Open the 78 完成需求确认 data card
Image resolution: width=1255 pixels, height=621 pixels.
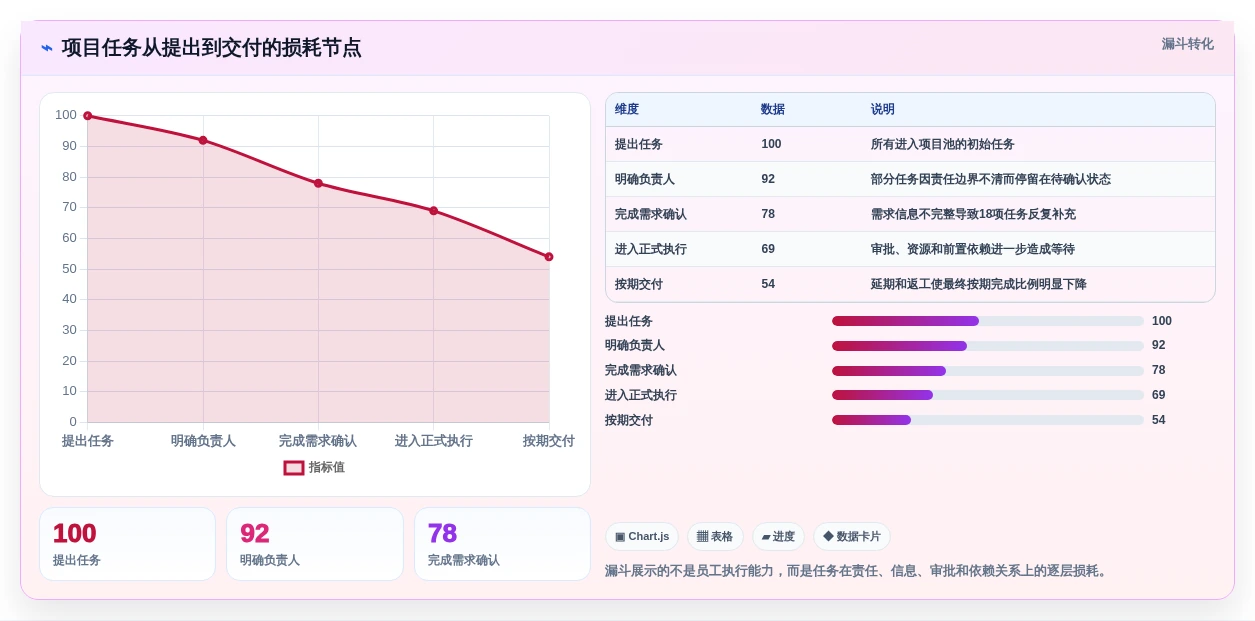[x=502, y=544]
